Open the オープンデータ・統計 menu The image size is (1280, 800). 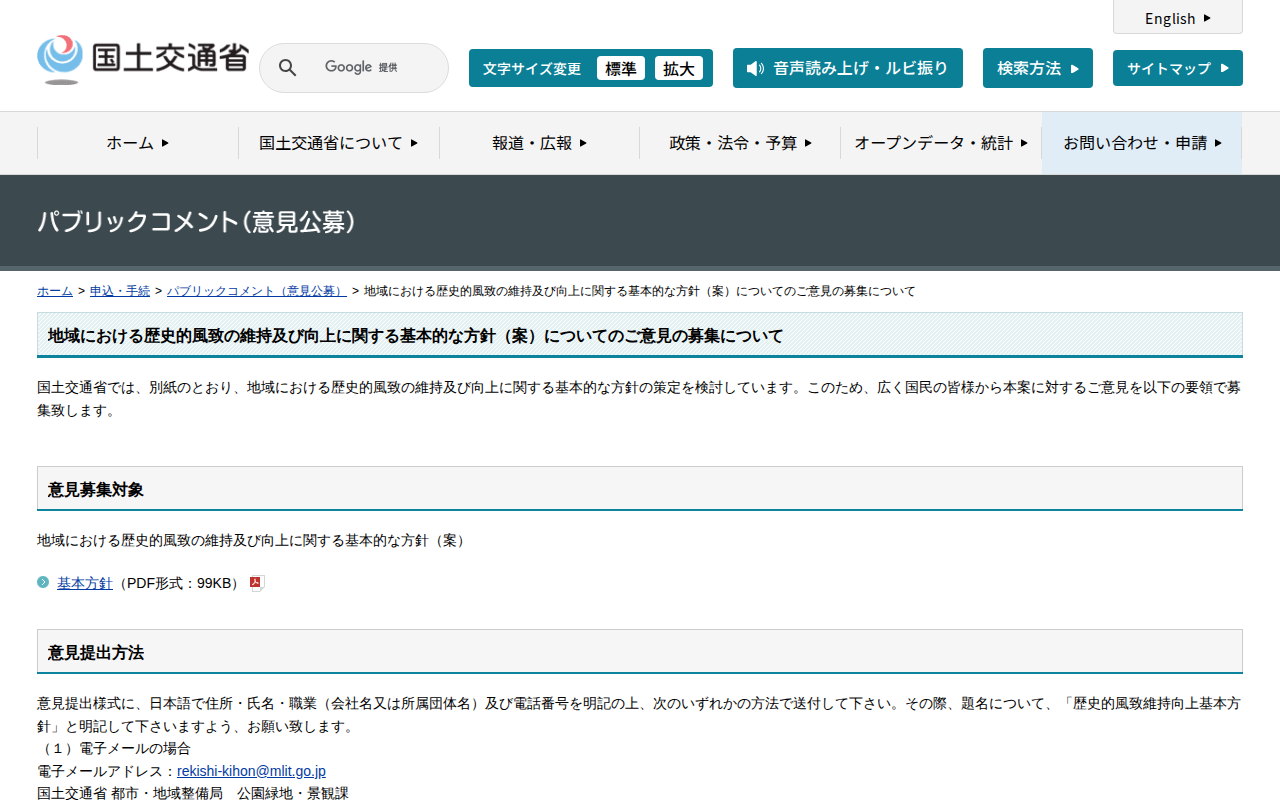[x=940, y=143]
